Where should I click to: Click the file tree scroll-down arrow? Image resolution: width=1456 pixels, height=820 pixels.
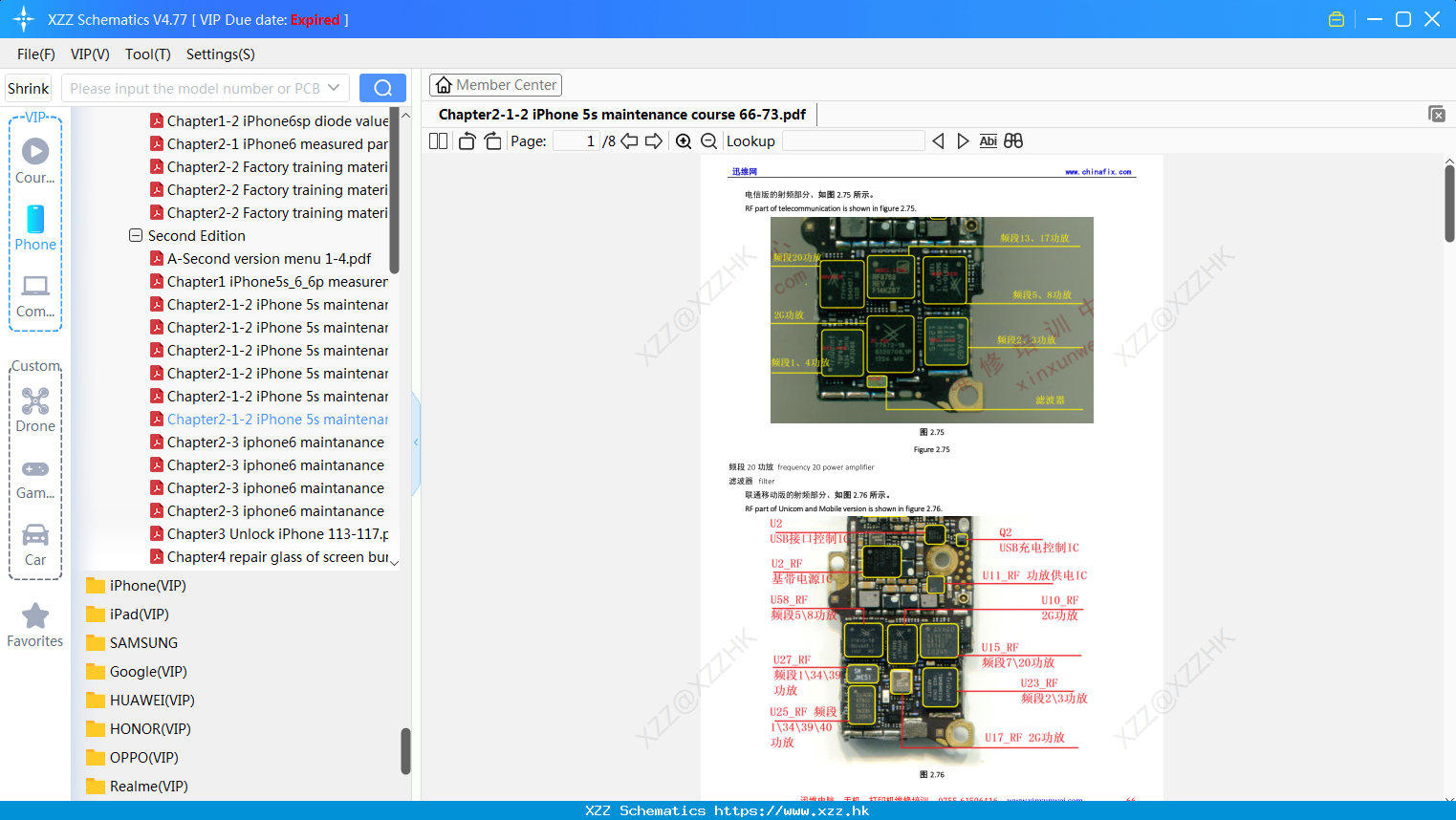(x=395, y=563)
